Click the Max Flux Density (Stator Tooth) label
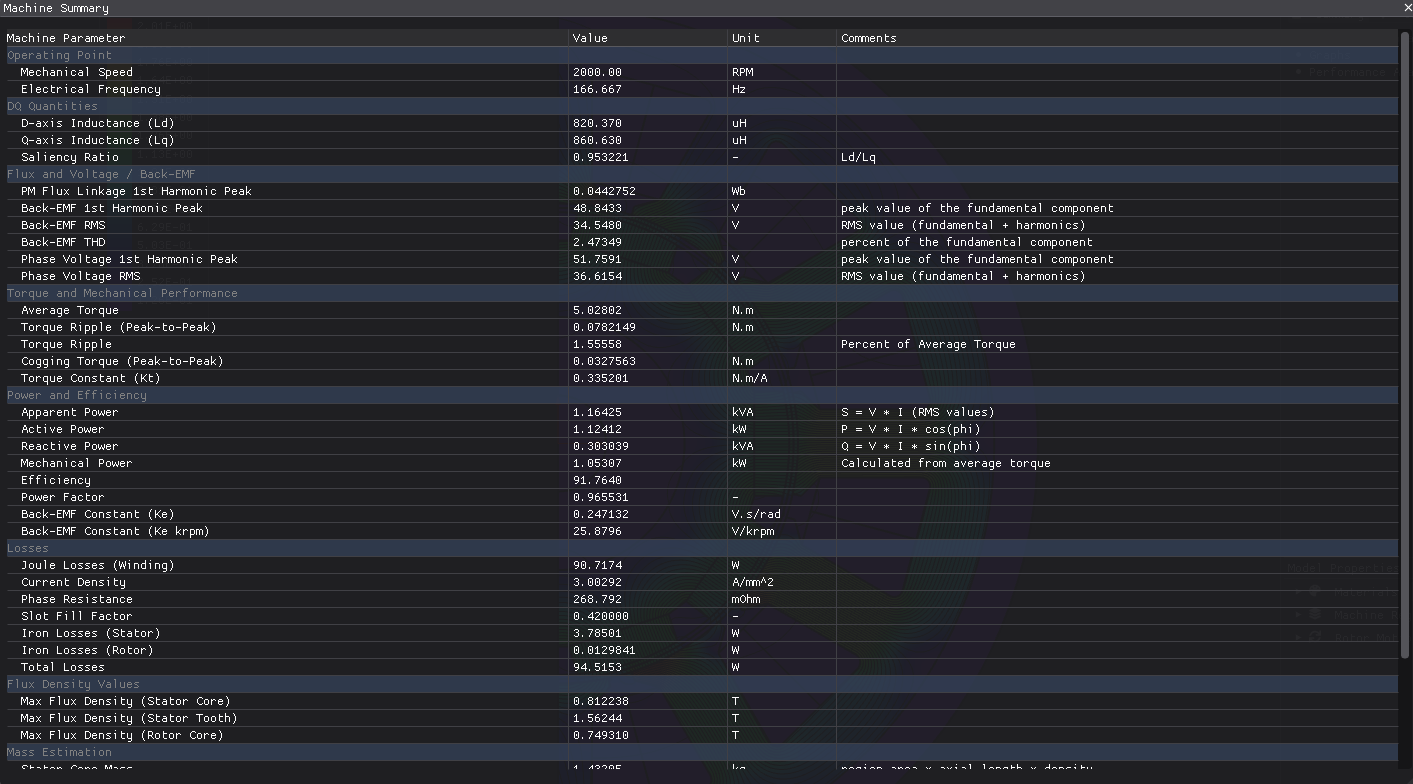This screenshot has height=784, width=1413. click(x=129, y=718)
